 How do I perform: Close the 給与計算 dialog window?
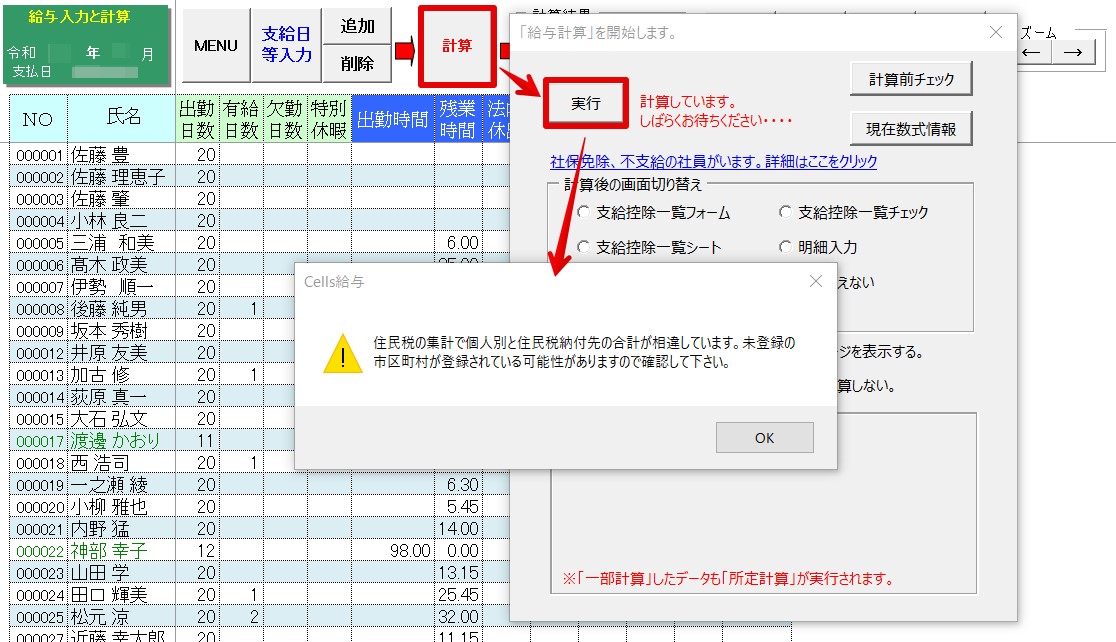(x=995, y=32)
